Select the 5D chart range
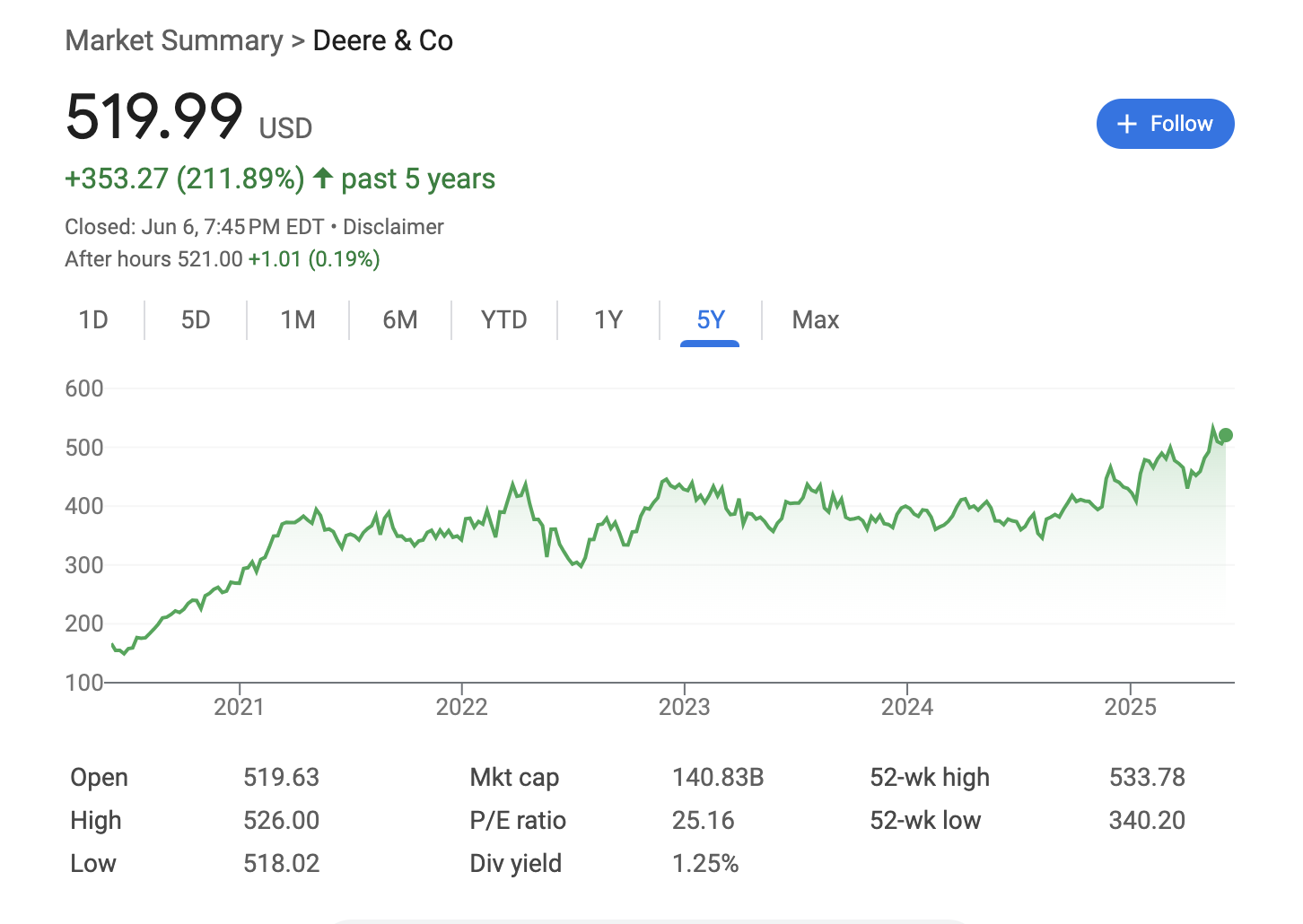1303x924 pixels. click(196, 320)
